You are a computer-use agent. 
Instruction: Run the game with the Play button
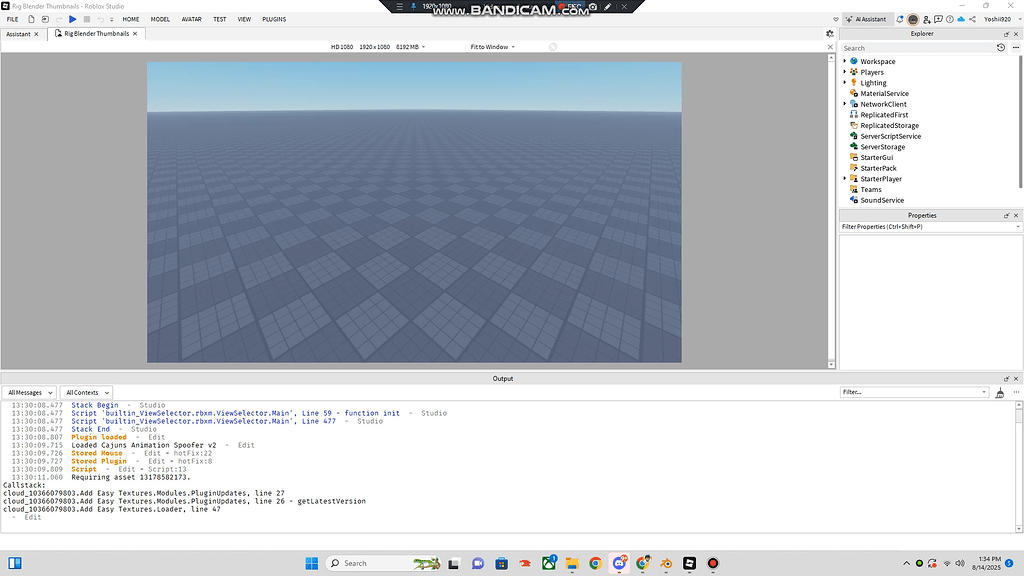(x=73, y=19)
